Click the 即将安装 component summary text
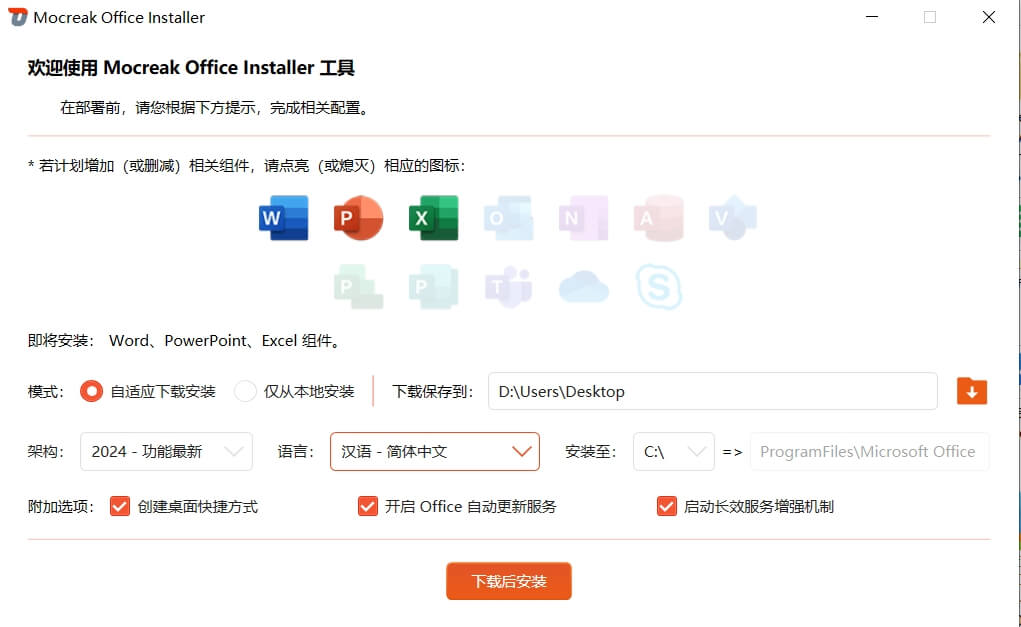Screen dimensions: 1021x627 point(186,341)
